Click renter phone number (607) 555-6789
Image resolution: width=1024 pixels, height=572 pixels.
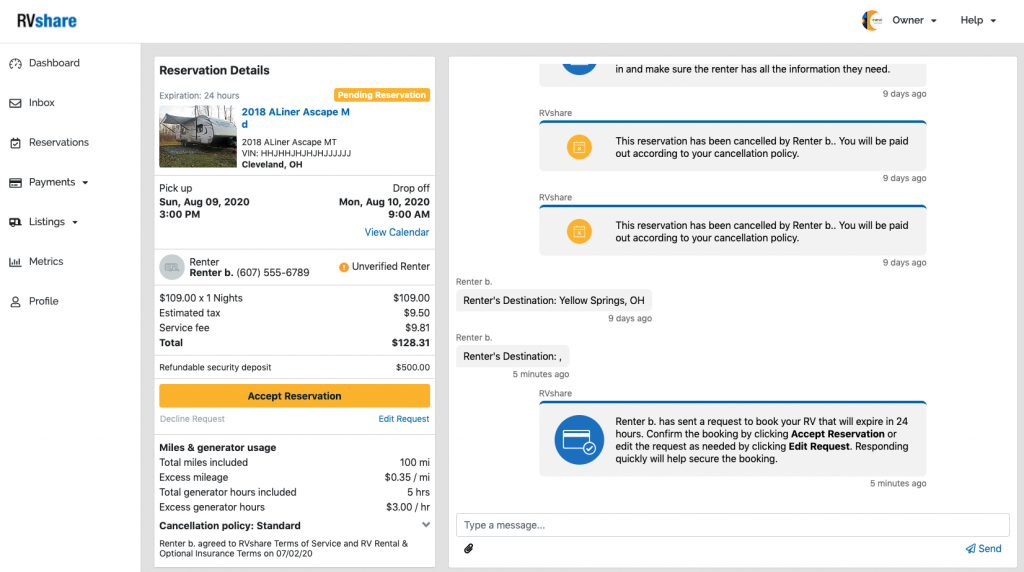[x=273, y=273]
